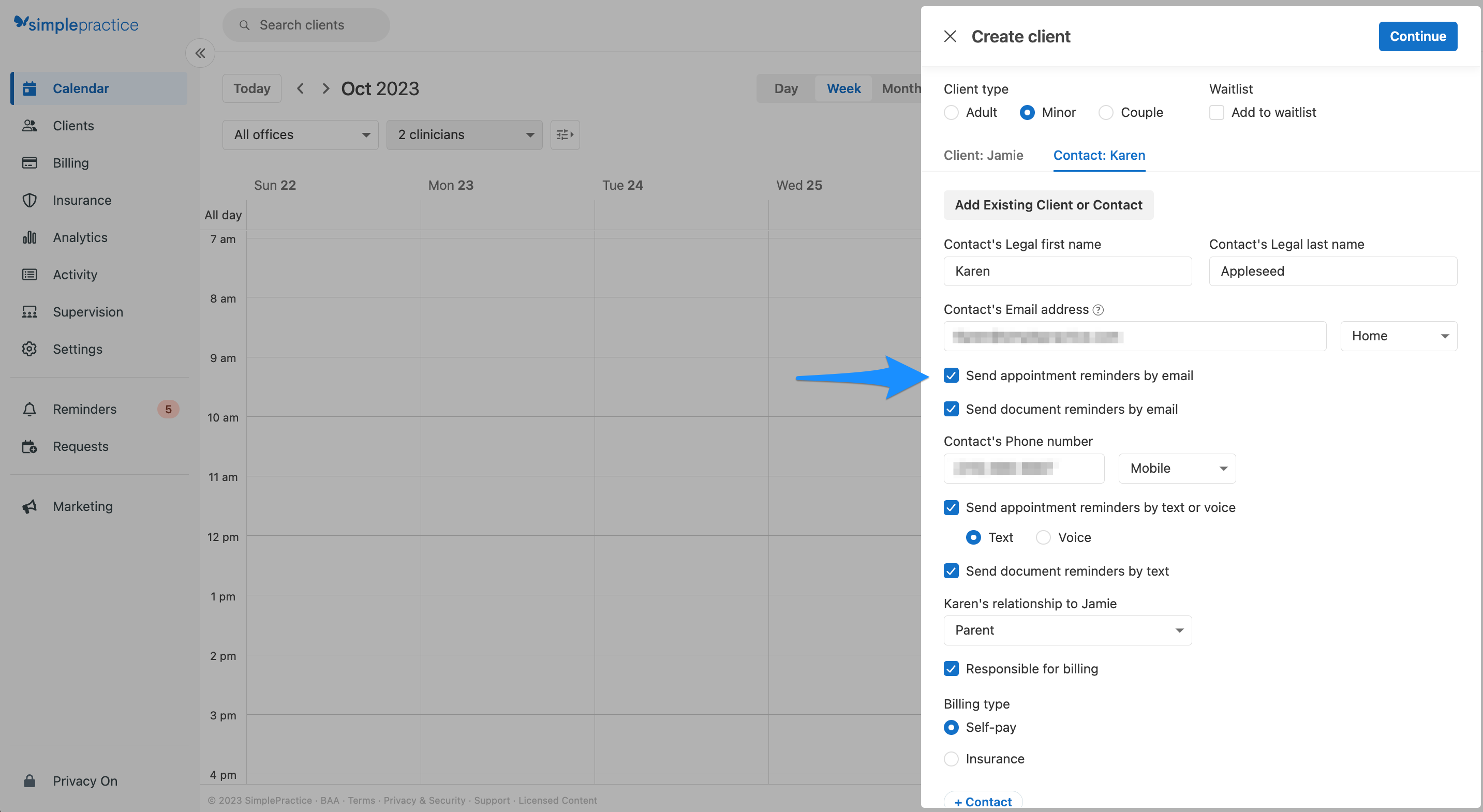Select the Voice reminder option
Viewport: 1483px width, 812px height.
tap(1043, 537)
